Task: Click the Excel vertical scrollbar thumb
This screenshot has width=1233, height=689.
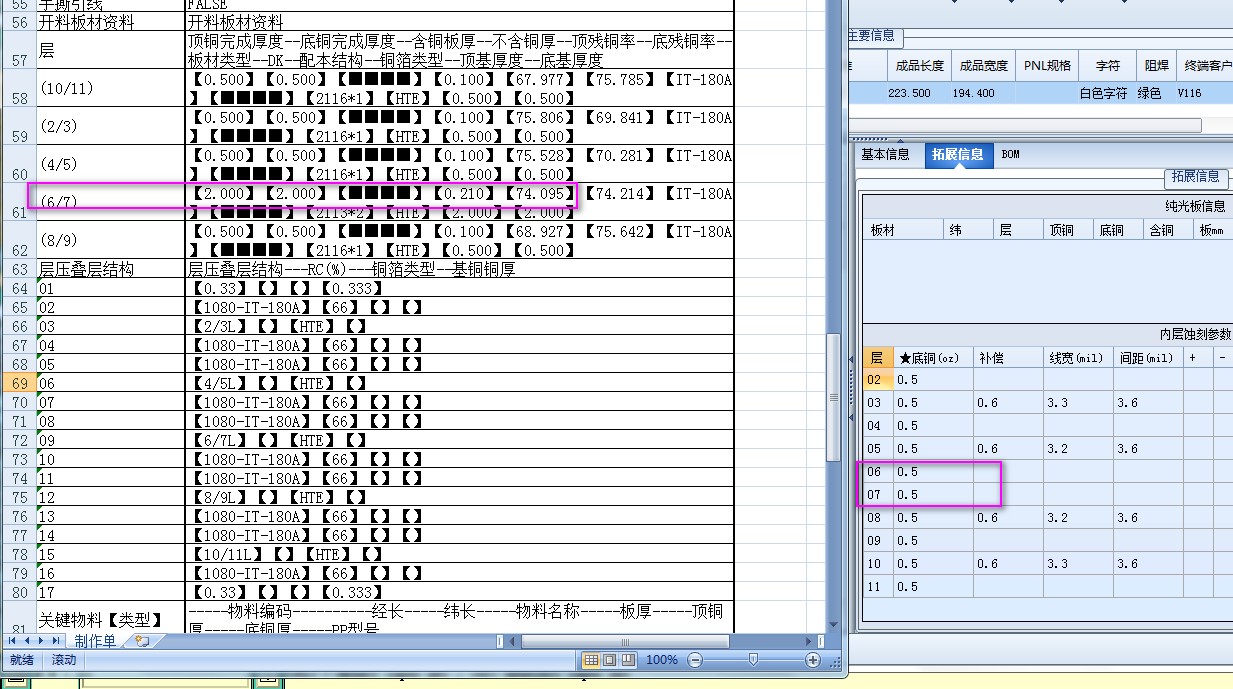Action: click(834, 398)
